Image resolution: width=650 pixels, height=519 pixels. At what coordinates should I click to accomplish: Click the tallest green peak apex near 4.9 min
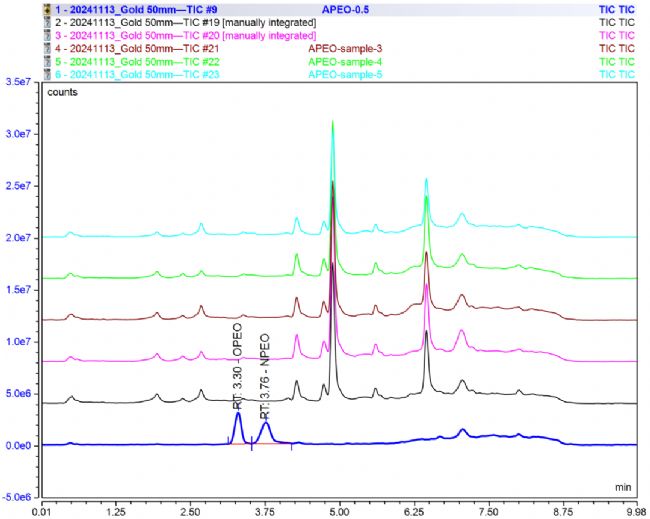point(333,123)
